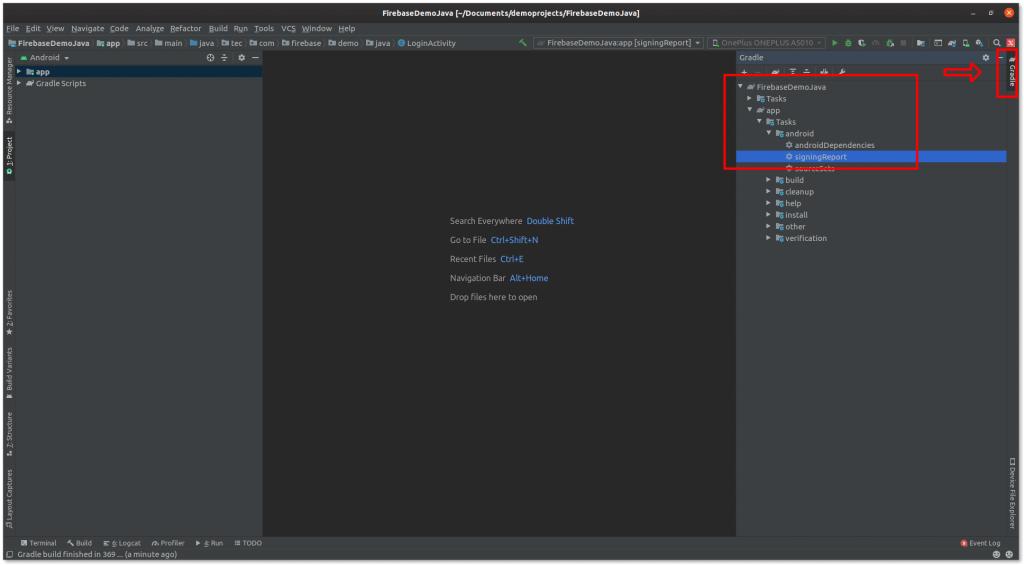Open the Event Log button
Screen dimensions: 1024x565
980,543
